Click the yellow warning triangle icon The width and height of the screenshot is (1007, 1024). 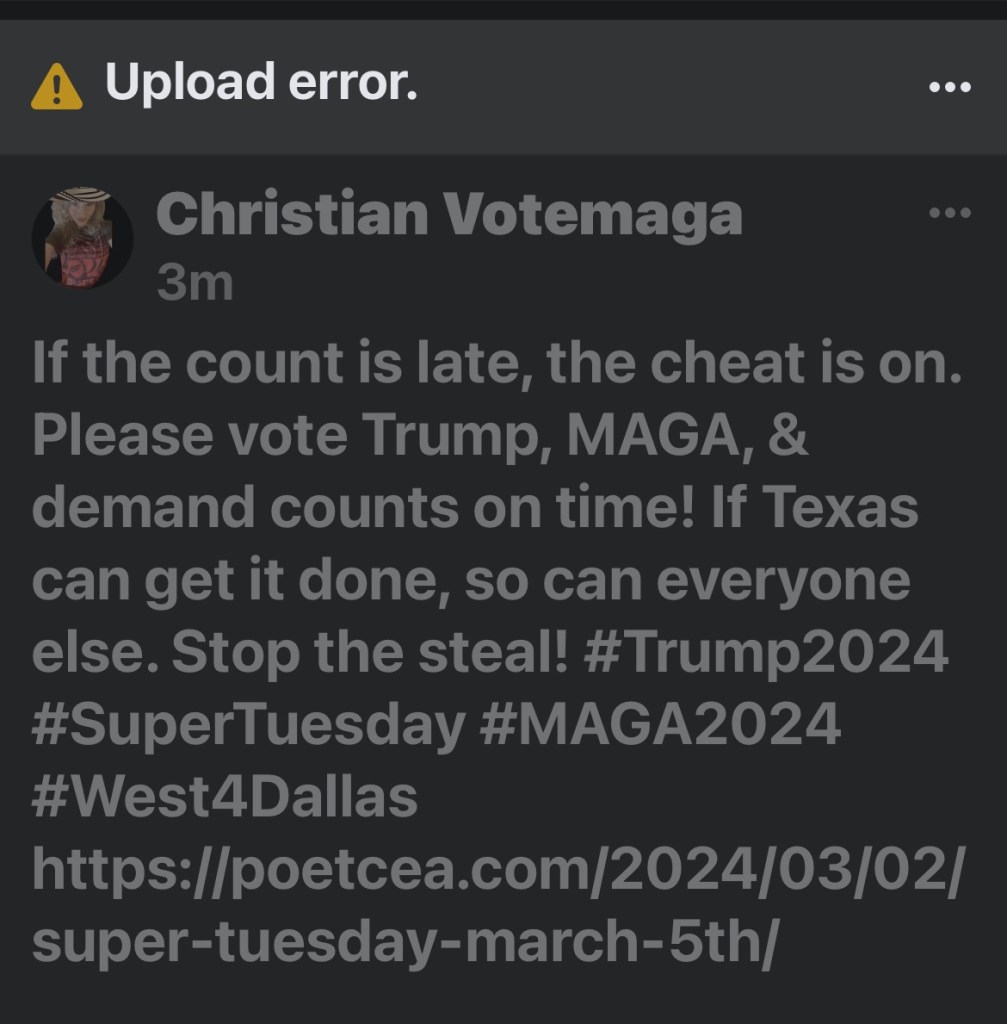point(57,86)
